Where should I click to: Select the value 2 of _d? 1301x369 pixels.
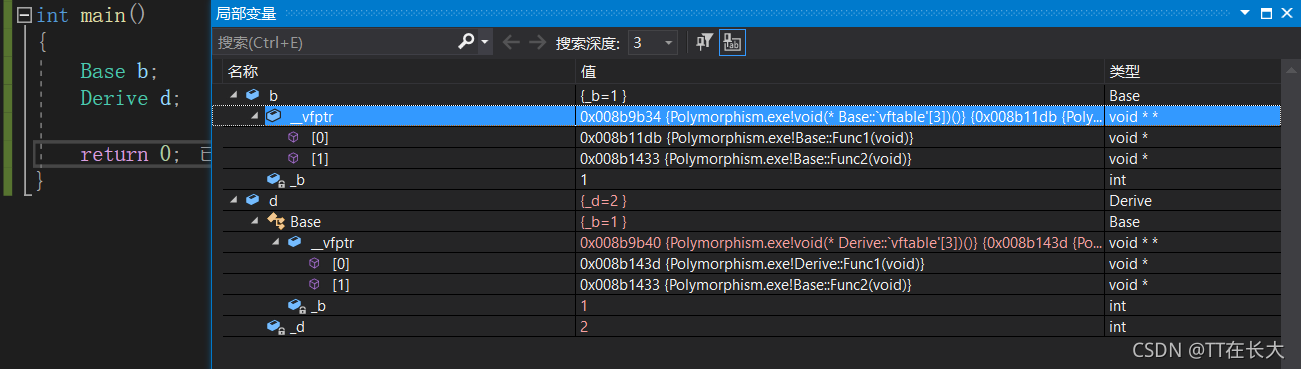584,326
